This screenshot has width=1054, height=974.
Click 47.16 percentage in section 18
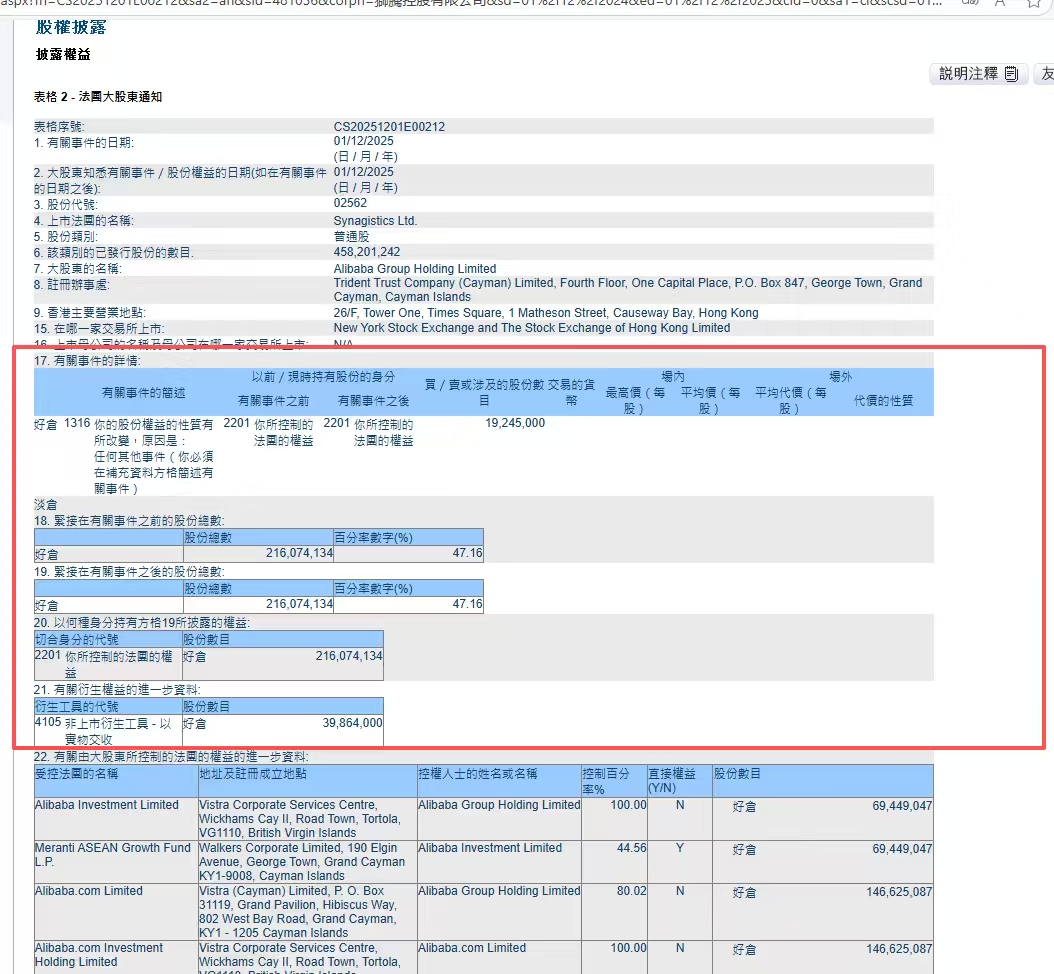467,553
